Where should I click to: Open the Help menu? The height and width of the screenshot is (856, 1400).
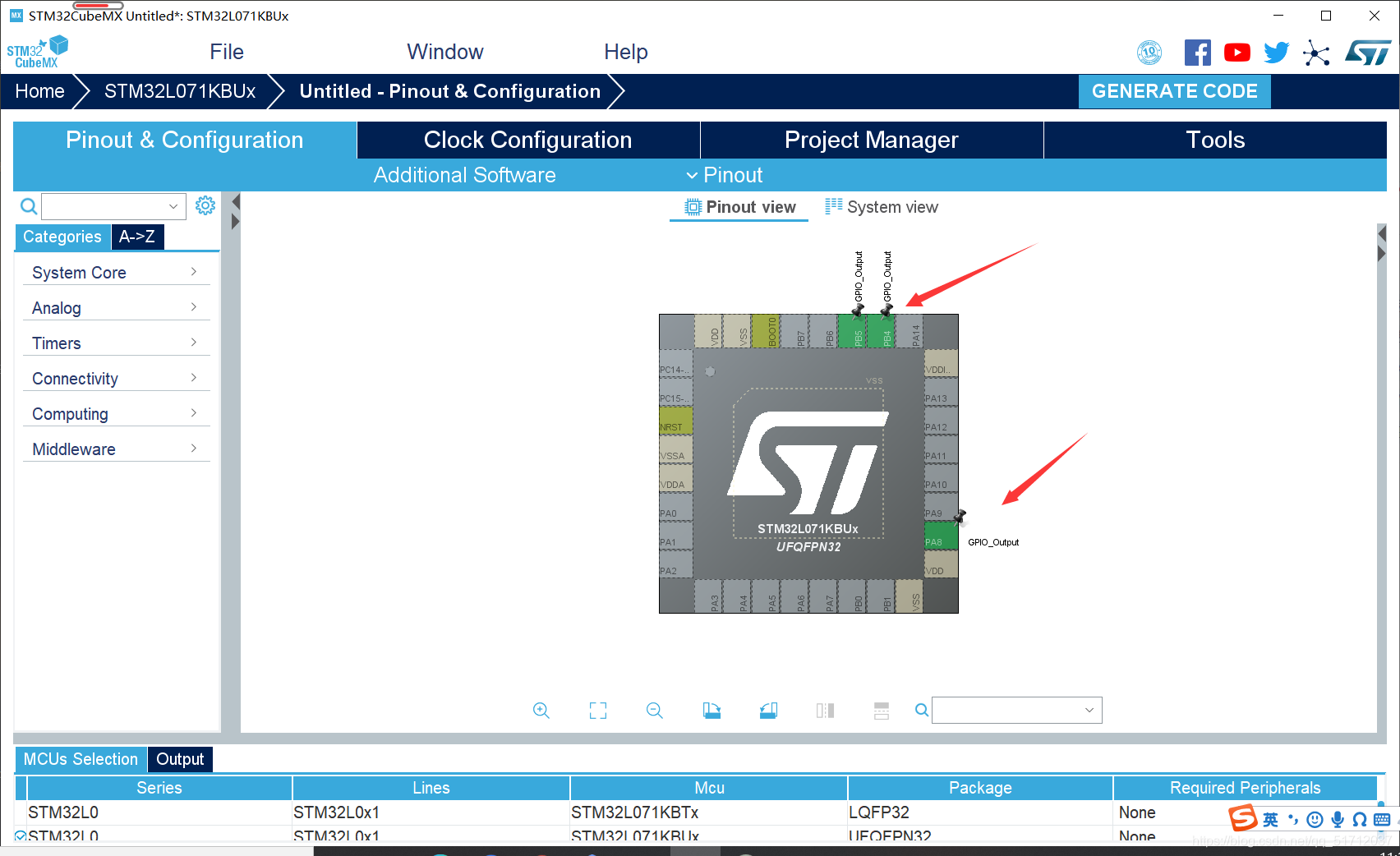626,52
